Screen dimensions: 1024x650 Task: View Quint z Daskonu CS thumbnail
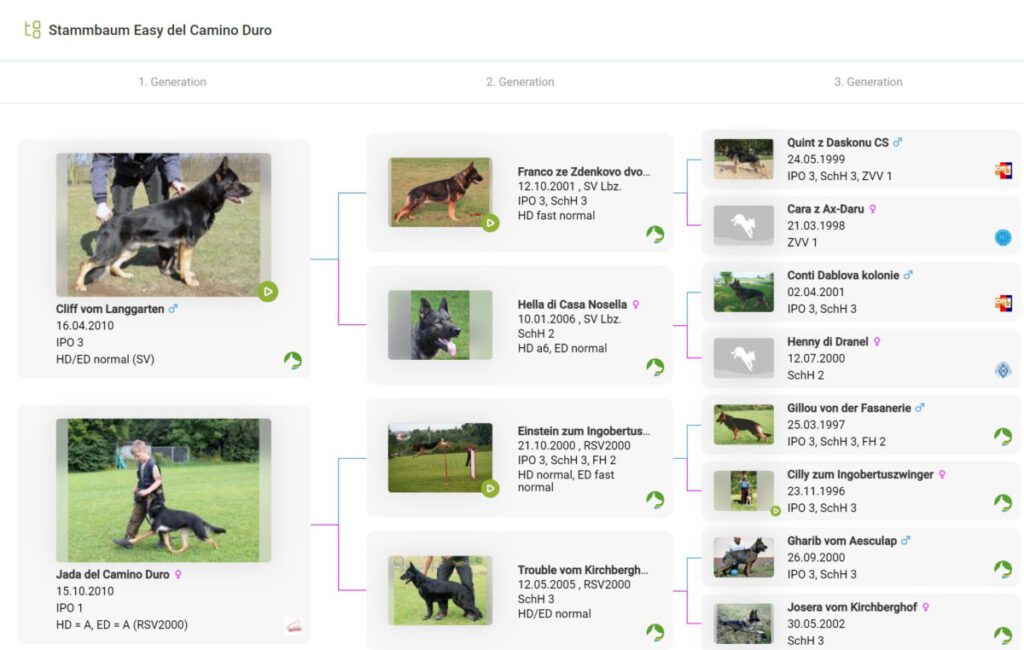pyautogui.click(x=743, y=159)
